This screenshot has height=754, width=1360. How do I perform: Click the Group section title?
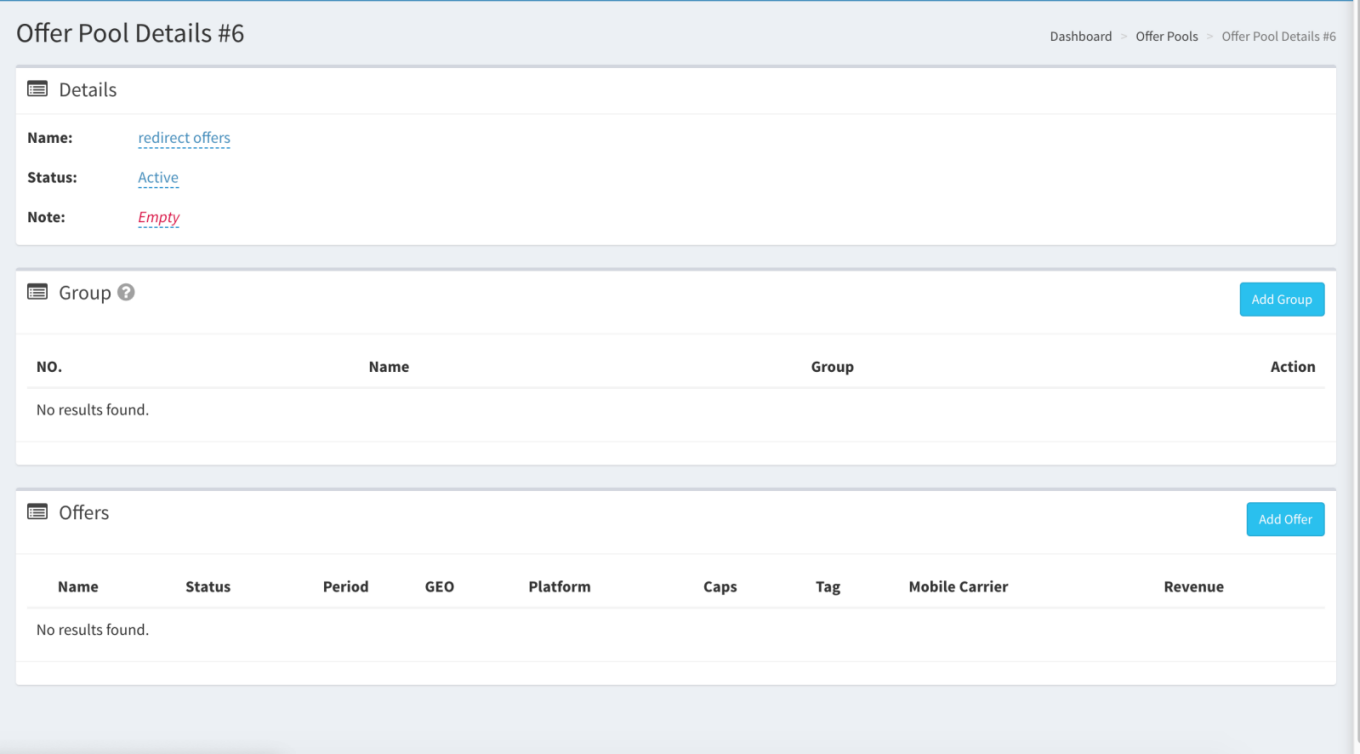85,293
